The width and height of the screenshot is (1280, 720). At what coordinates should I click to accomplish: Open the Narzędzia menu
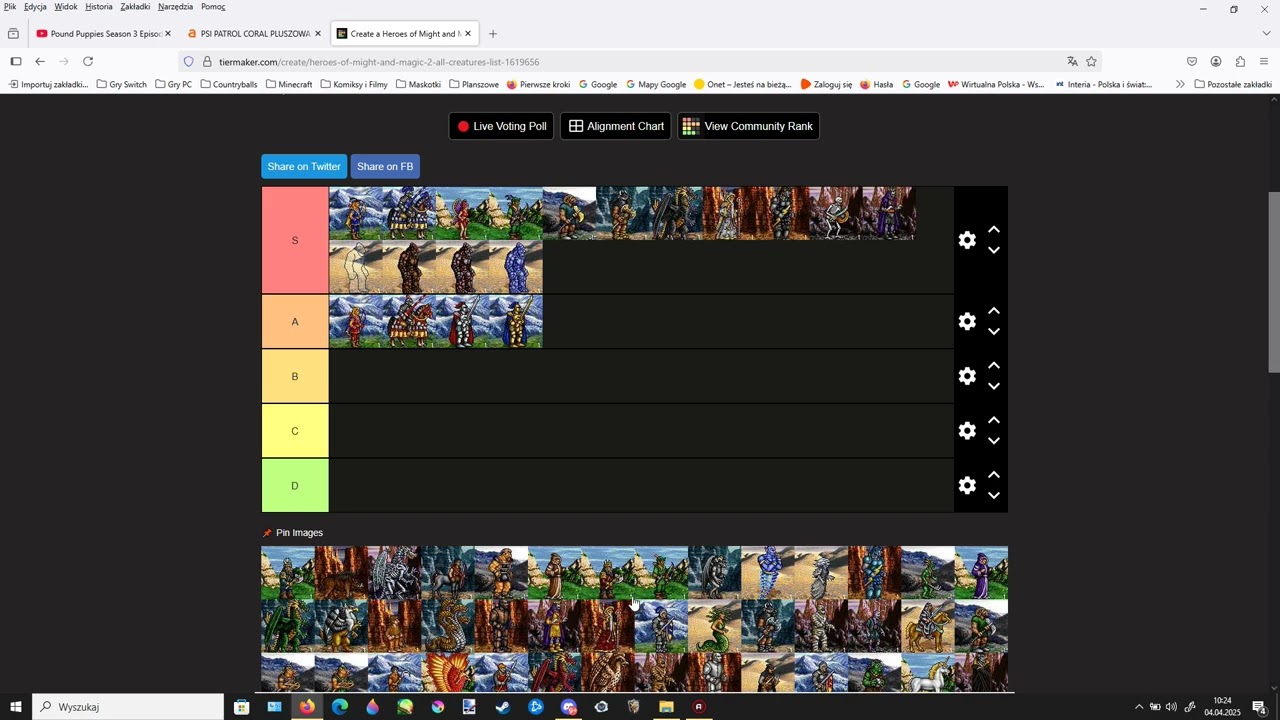click(175, 6)
